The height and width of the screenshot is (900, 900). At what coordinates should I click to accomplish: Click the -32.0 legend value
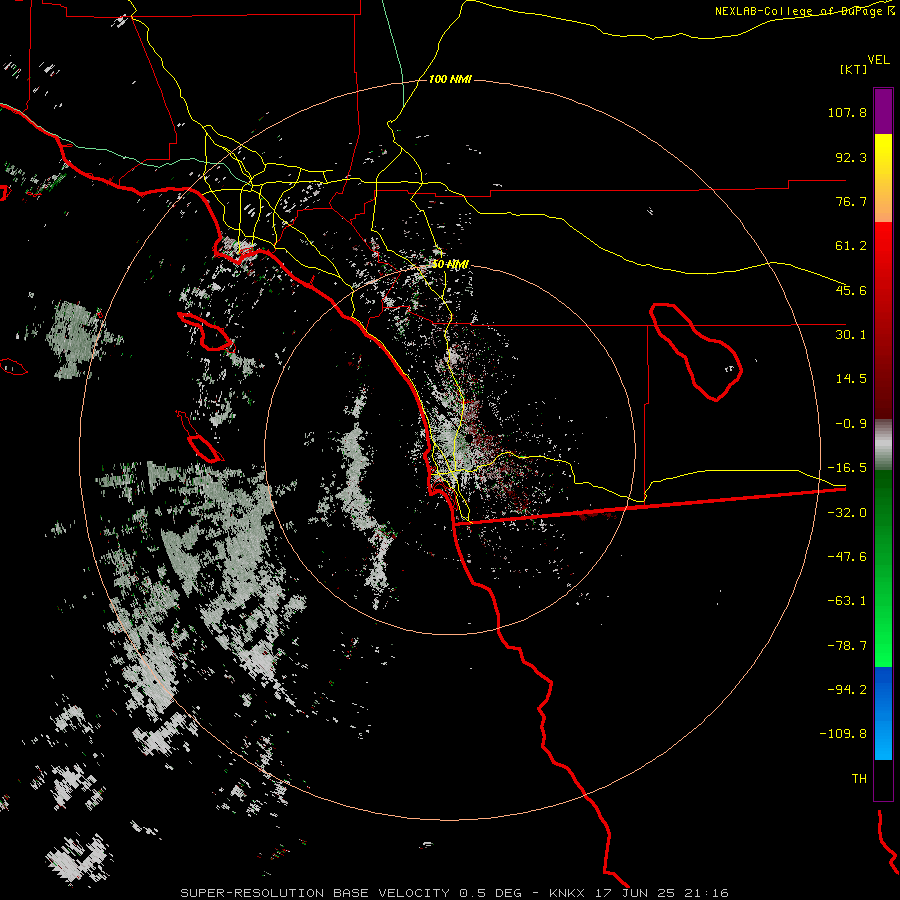pyautogui.click(x=847, y=513)
